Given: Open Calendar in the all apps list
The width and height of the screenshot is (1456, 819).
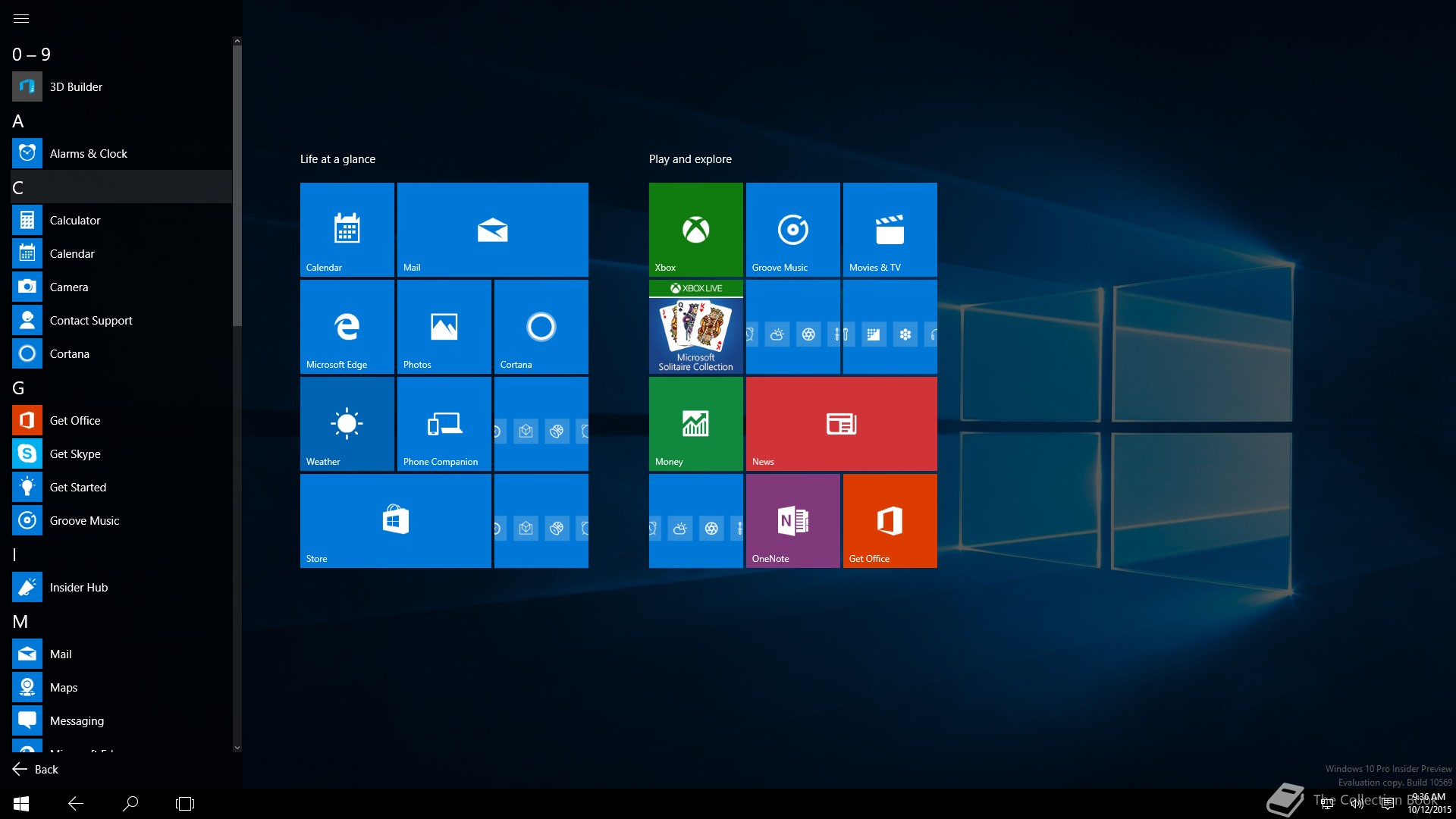Looking at the screenshot, I should [121, 253].
